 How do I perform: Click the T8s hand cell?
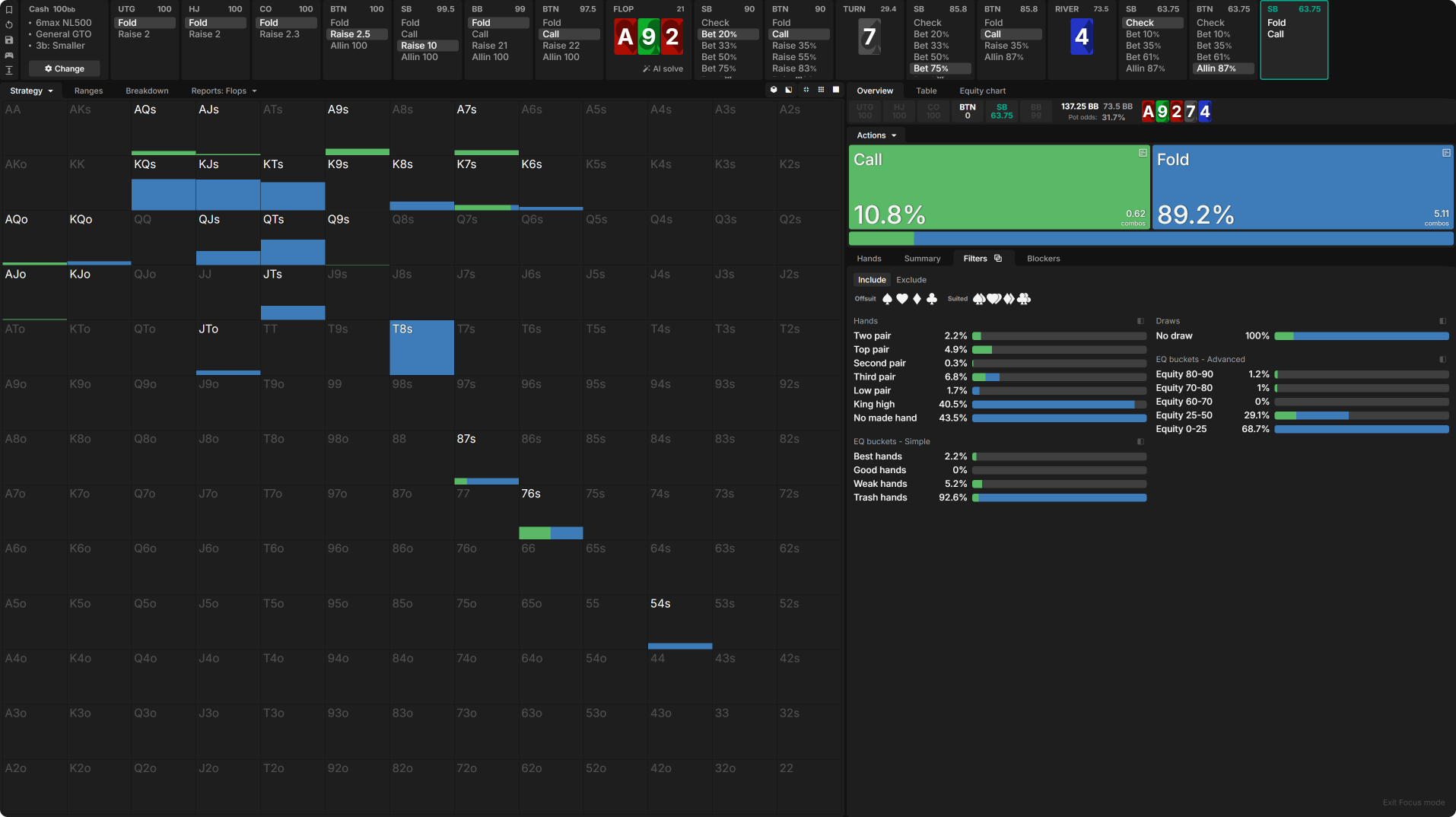pyautogui.click(x=421, y=348)
